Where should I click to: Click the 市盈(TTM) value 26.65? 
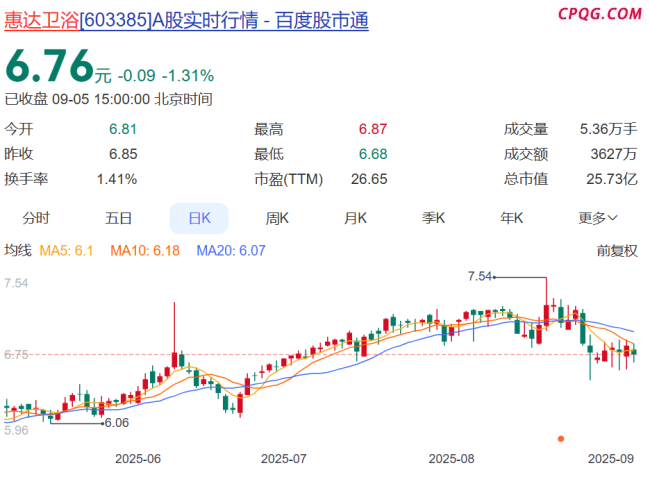click(369, 179)
